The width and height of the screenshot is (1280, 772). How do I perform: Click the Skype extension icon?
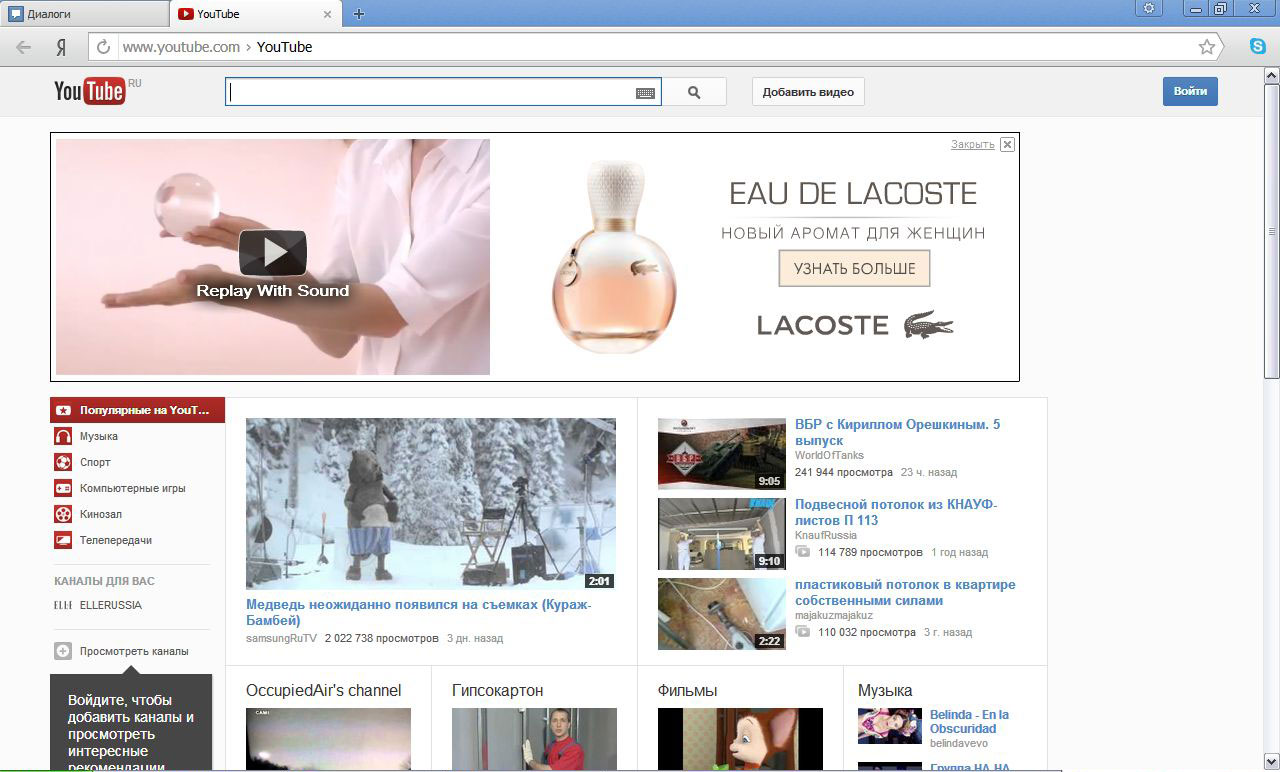[1257, 46]
